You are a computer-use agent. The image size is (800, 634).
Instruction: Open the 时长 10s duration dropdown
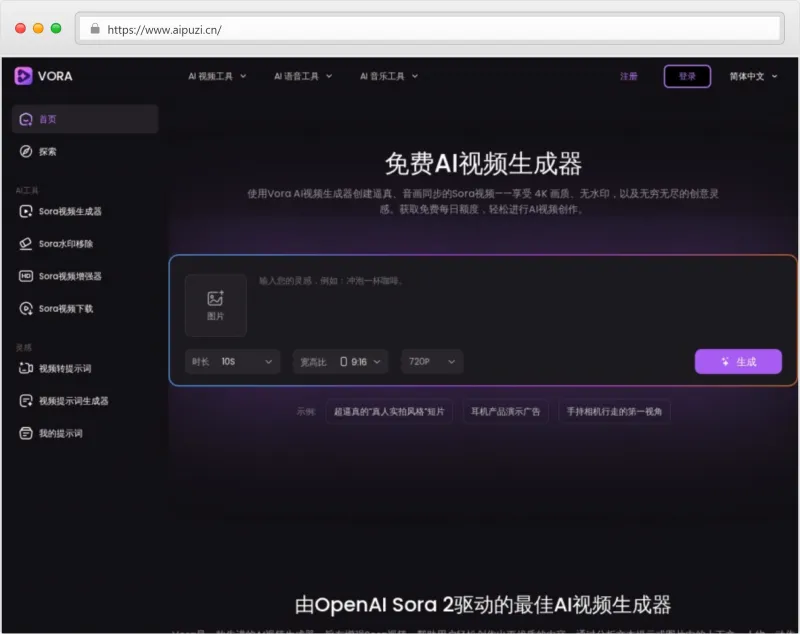click(x=232, y=361)
